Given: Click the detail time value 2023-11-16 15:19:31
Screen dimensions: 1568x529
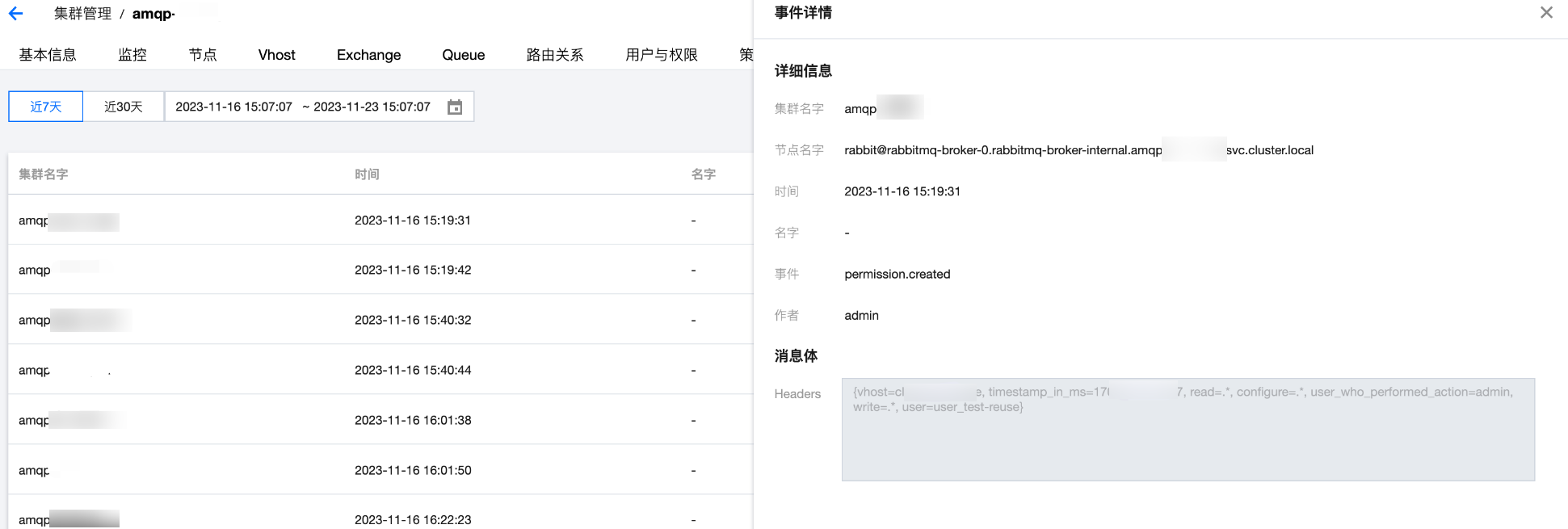Looking at the screenshot, I should 902,191.
